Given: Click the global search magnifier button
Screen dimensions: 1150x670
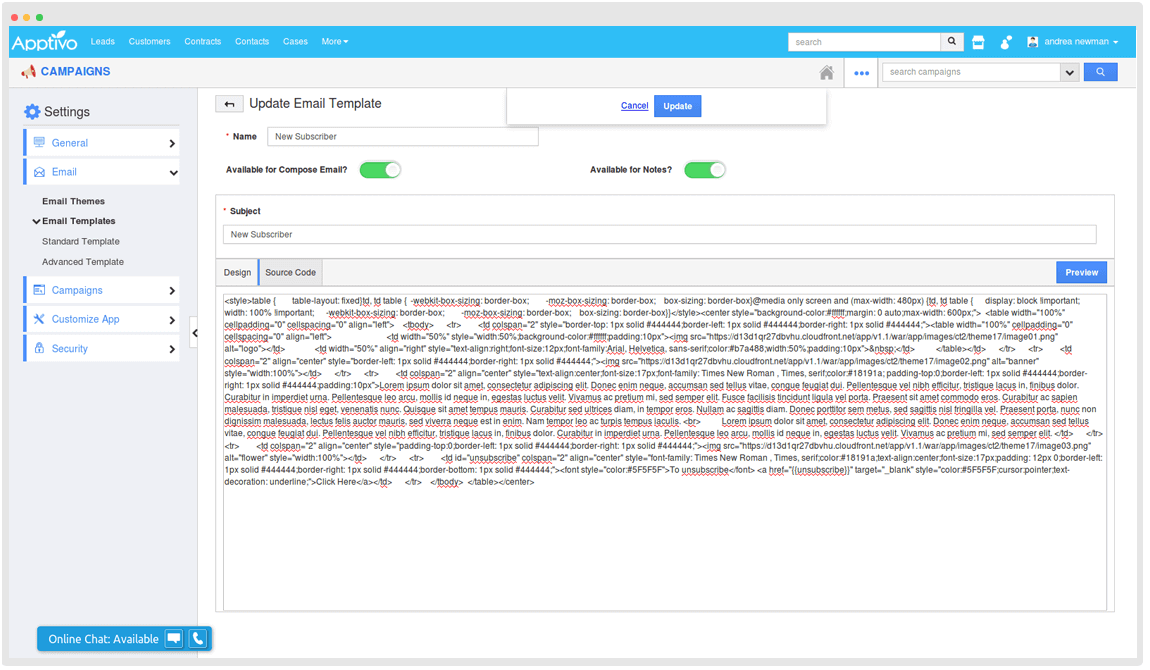Looking at the screenshot, I should [952, 42].
